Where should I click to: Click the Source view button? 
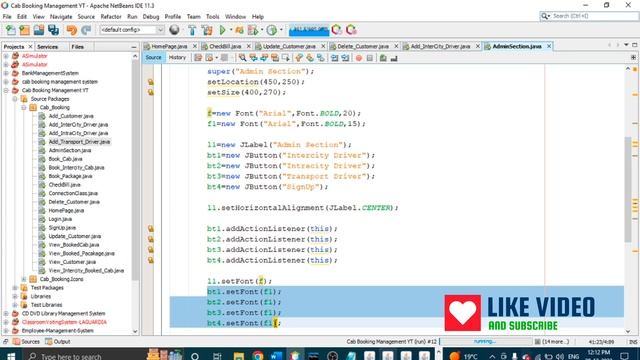pos(153,58)
